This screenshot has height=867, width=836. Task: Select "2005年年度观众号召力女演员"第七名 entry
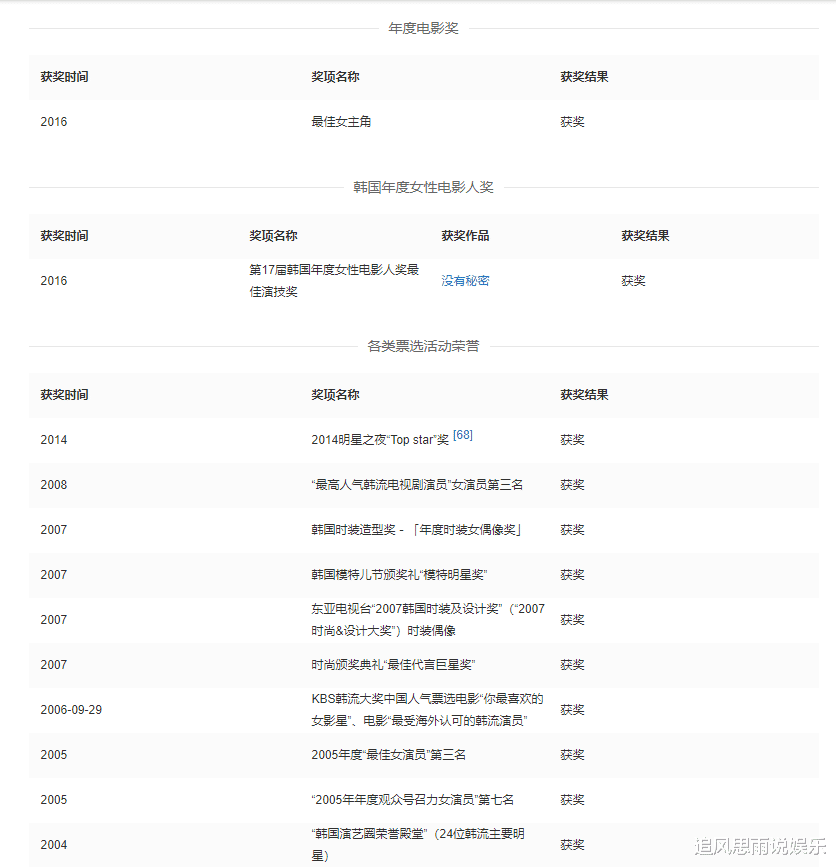412,800
